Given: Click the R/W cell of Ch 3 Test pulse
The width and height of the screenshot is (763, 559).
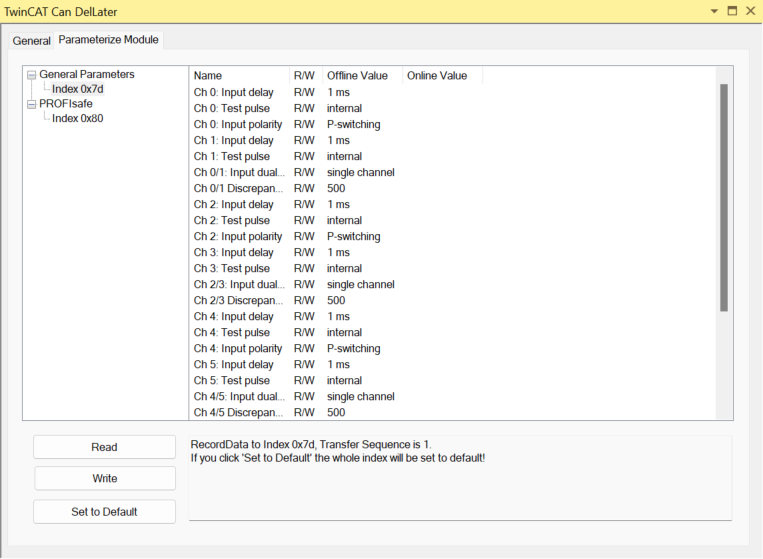Looking at the screenshot, I should 304,269.
